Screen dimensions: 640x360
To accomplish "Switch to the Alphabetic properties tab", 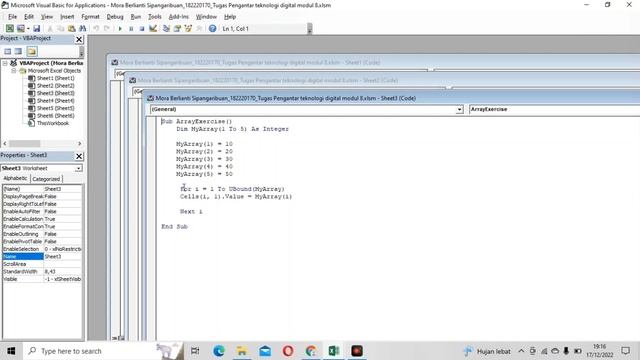I will [16, 178].
